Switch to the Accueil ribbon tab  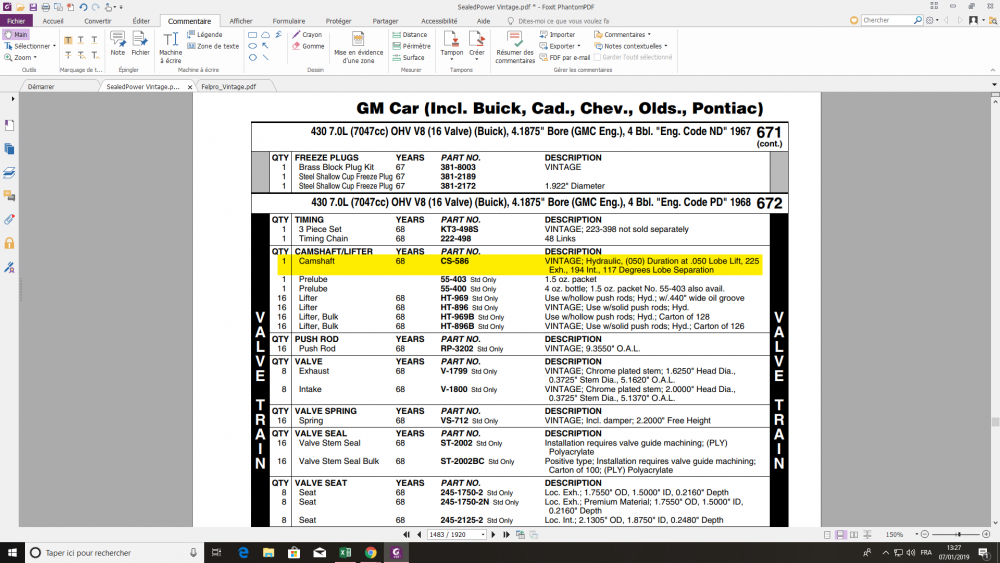click(53, 21)
